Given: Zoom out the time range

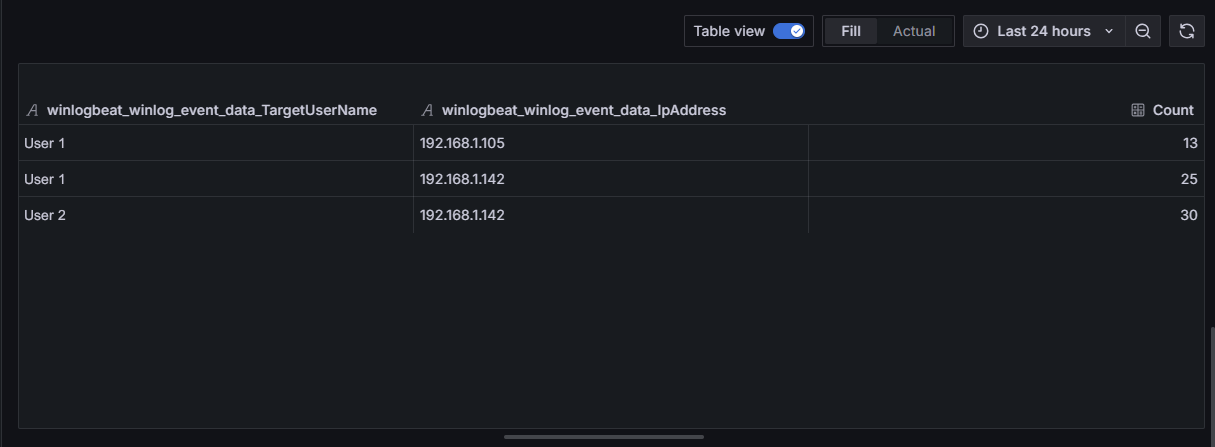Looking at the screenshot, I should 1143,31.
